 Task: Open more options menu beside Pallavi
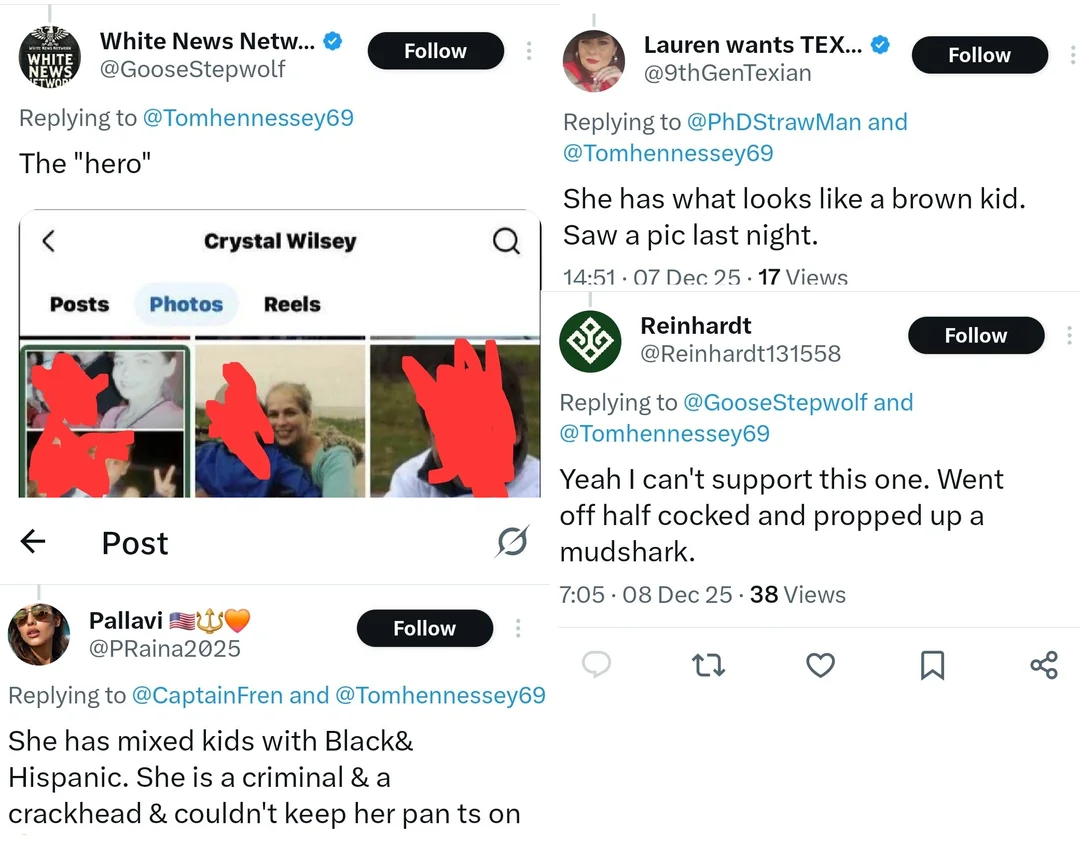[518, 628]
